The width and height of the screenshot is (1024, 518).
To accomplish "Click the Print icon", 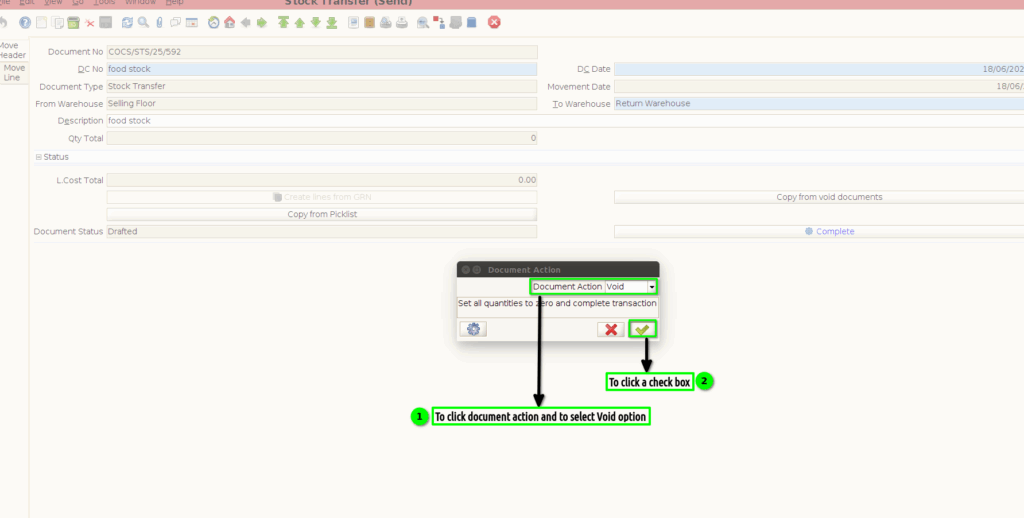I will point(402,23).
